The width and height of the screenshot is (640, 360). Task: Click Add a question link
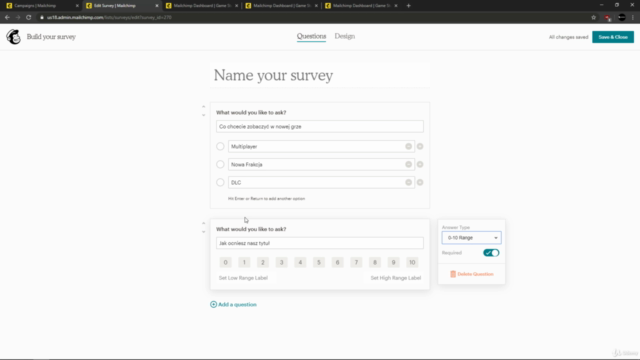click(233, 304)
